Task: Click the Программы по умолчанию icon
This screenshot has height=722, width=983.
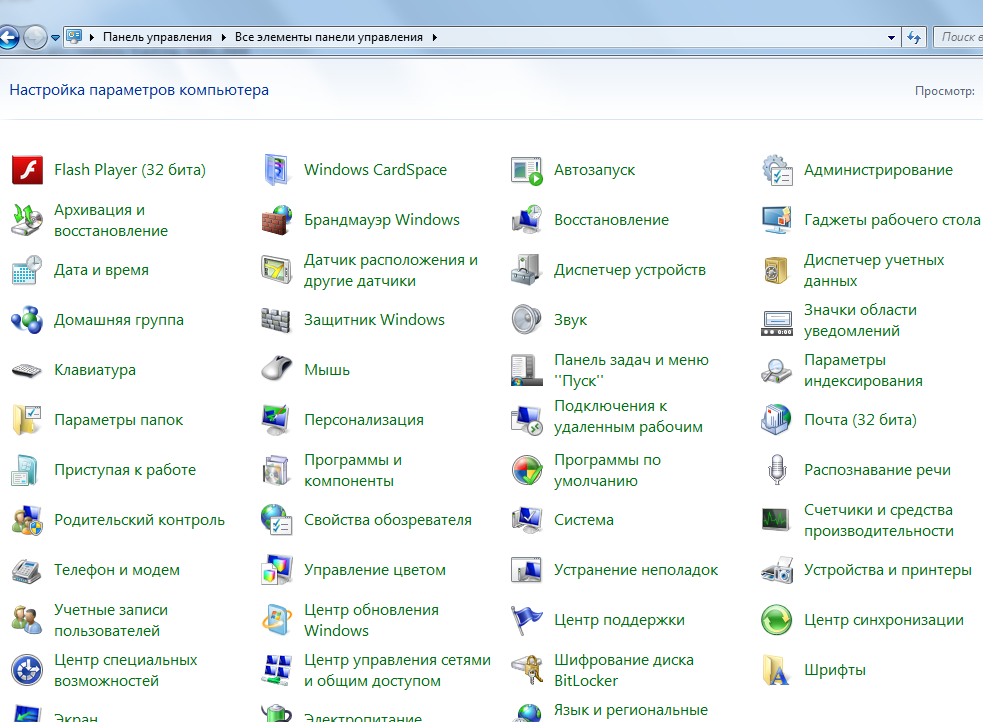Action: (x=526, y=470)
